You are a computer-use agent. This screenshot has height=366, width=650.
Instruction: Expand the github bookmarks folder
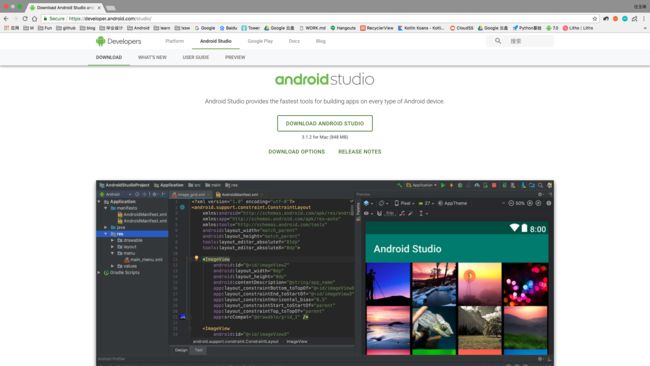(x=66, y=28)
